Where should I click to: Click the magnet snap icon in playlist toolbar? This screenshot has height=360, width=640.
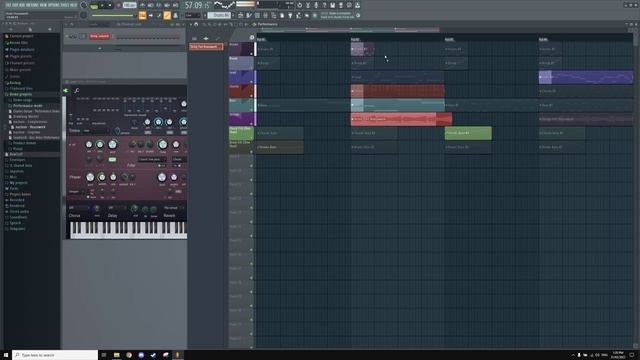pyautogui.click(x=196, y=24)
